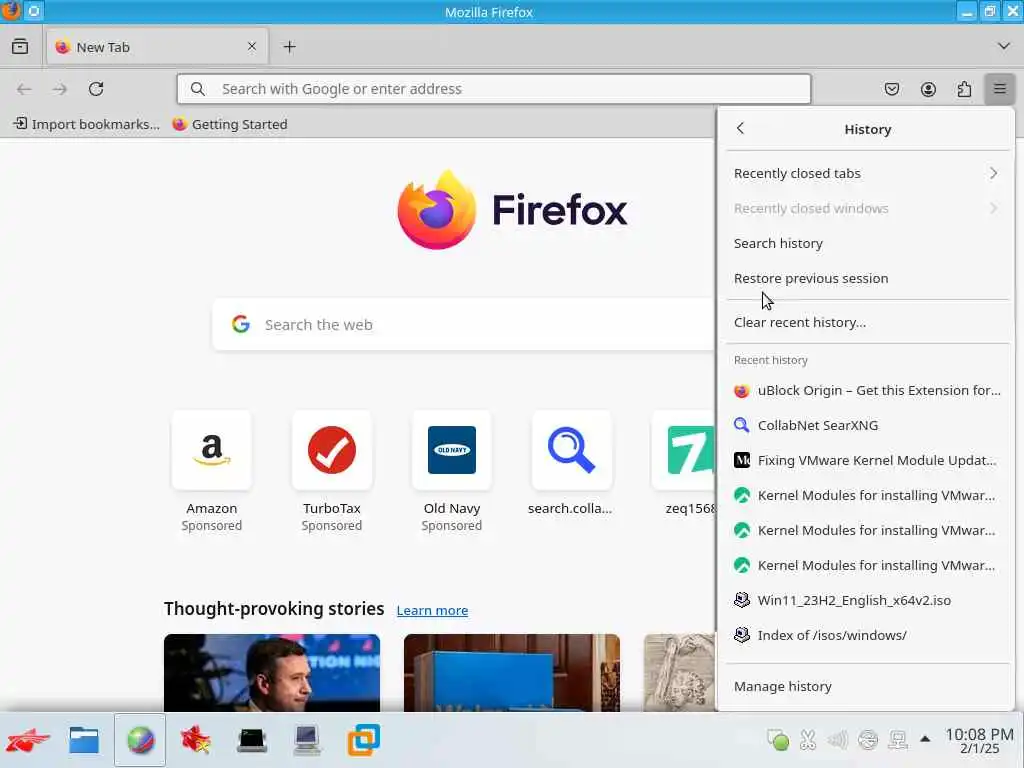Open volume speaker tray icon
The height and width of the screenshot is (768, 1024).
point(838,740)
